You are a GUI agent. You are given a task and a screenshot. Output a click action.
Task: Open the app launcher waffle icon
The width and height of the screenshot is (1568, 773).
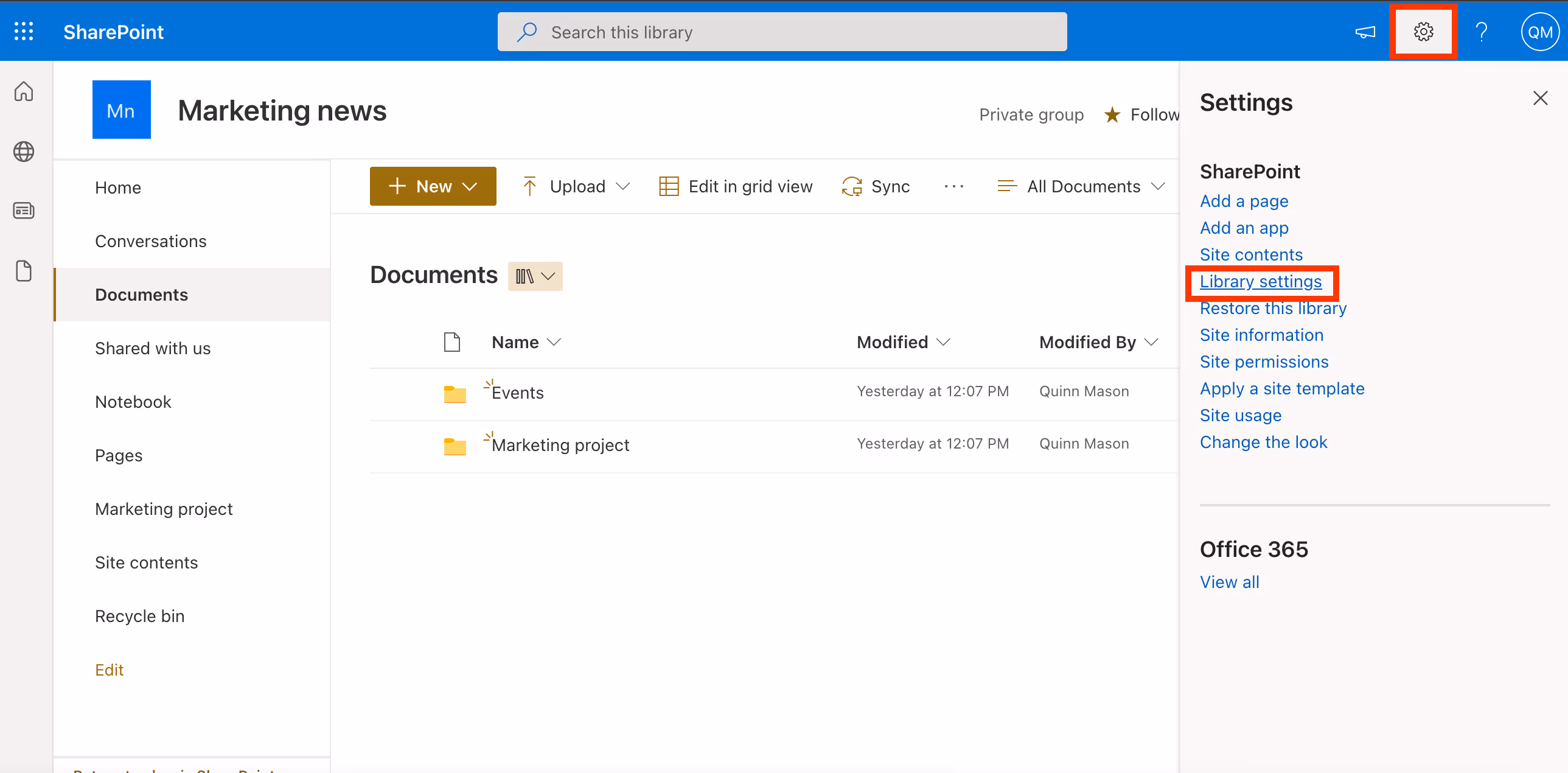24,32
